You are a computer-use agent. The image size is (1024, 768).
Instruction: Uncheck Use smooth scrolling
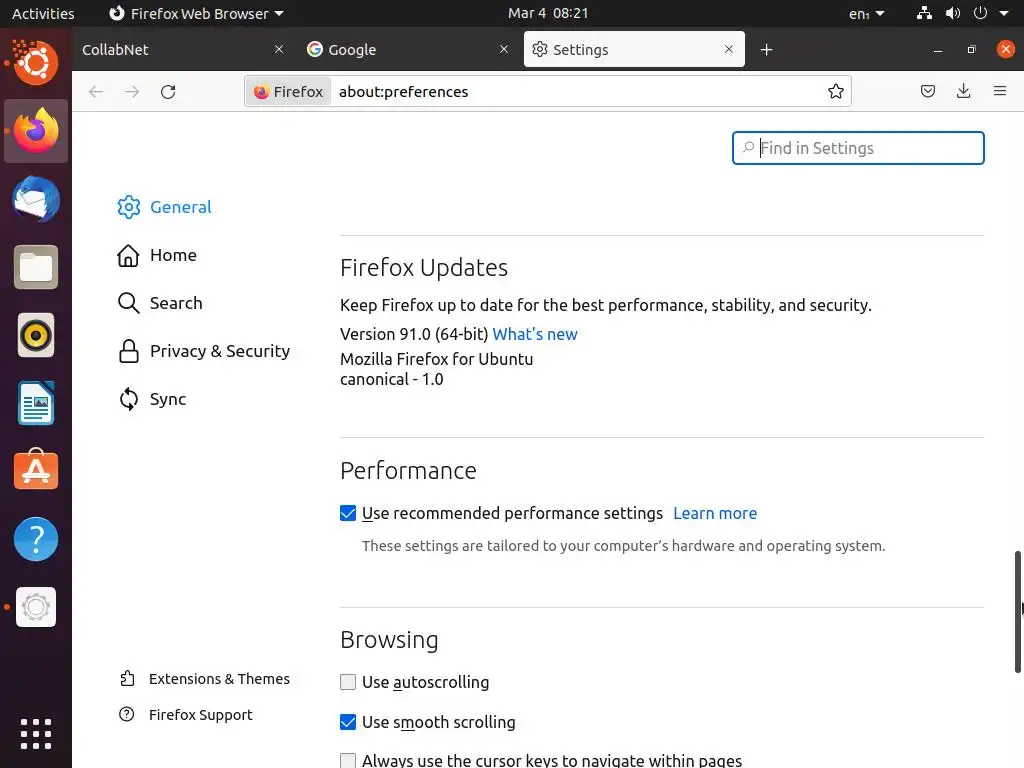(x=348, y=723)
